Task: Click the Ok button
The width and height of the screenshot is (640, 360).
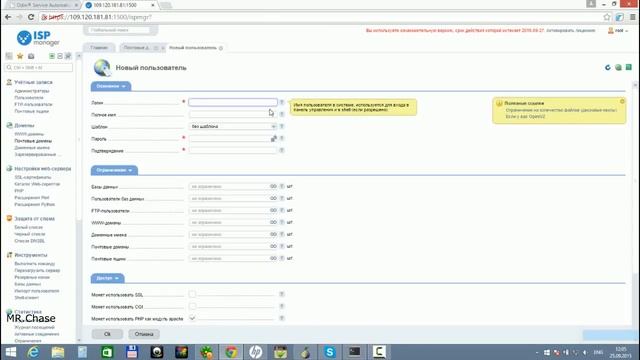Action: click(x=107, y=334)
